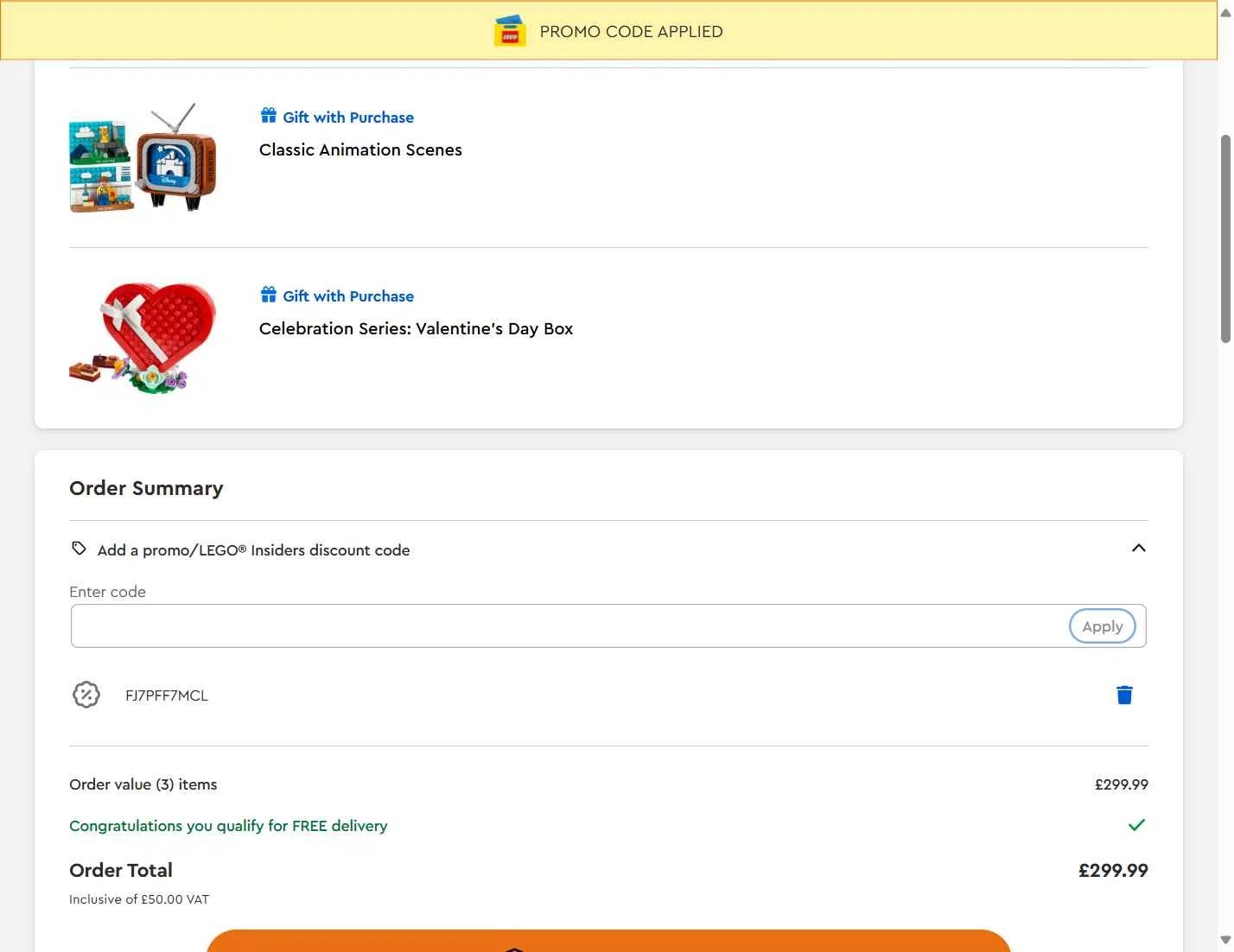Screen dimensions: 1234x952
Task: Click the discount badge icon beside FJ7PFF7MCL
Action: click(86, 695)
